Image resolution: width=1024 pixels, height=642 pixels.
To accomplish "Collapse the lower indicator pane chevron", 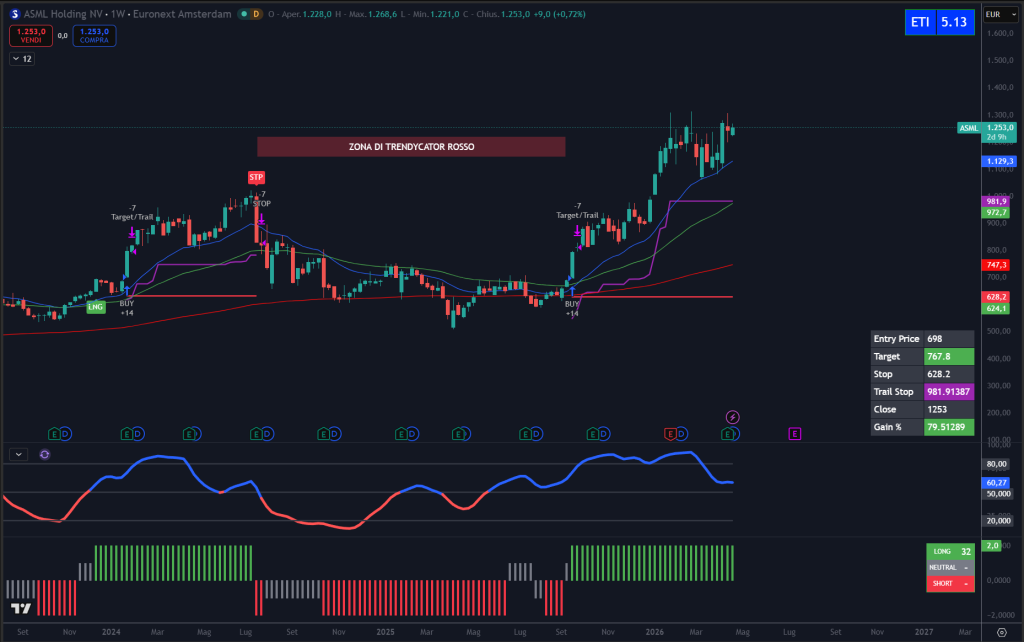I will (x=17, y=454).
